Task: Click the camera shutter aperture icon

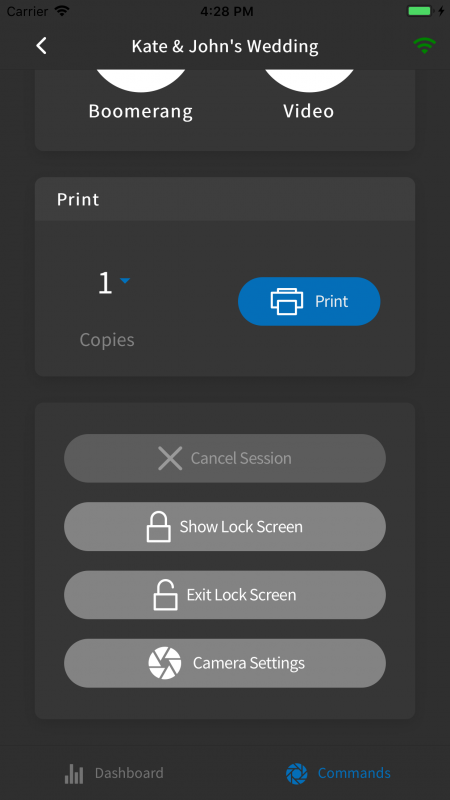Action: 165,663
